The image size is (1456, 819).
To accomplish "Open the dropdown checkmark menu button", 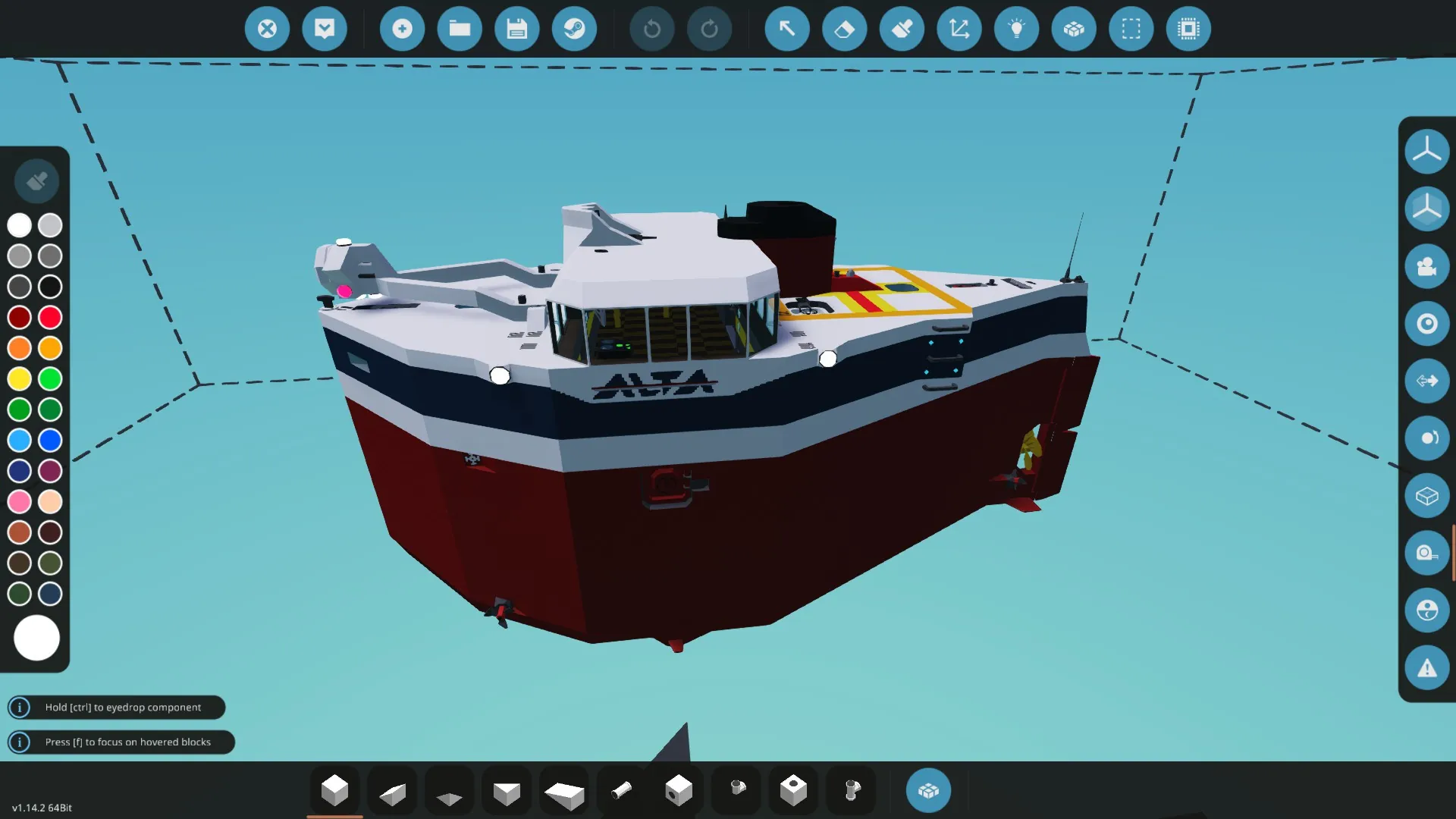I will pyautogui.click(x=325, y=29).
